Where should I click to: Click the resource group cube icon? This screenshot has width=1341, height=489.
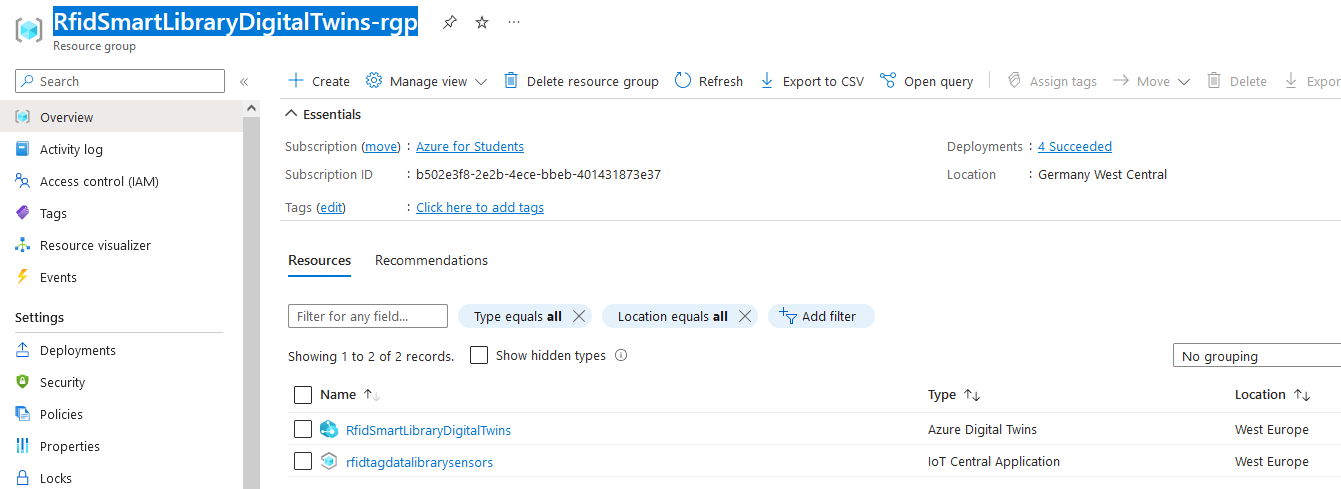click(28, 29)
